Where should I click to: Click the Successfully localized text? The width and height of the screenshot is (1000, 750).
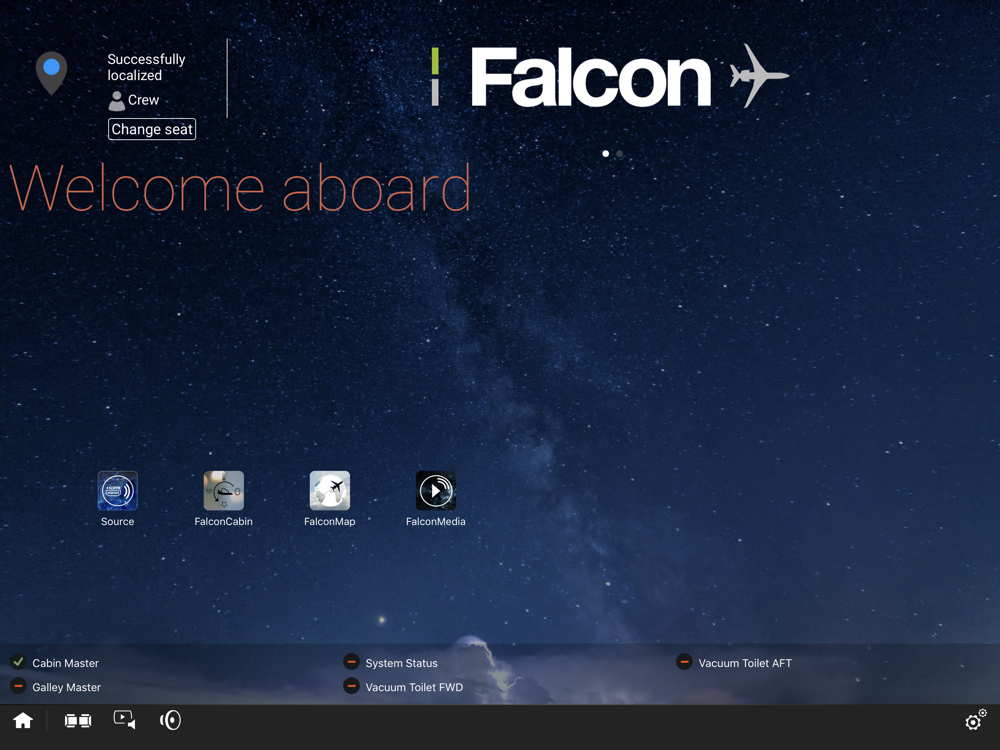click(146, 67)
